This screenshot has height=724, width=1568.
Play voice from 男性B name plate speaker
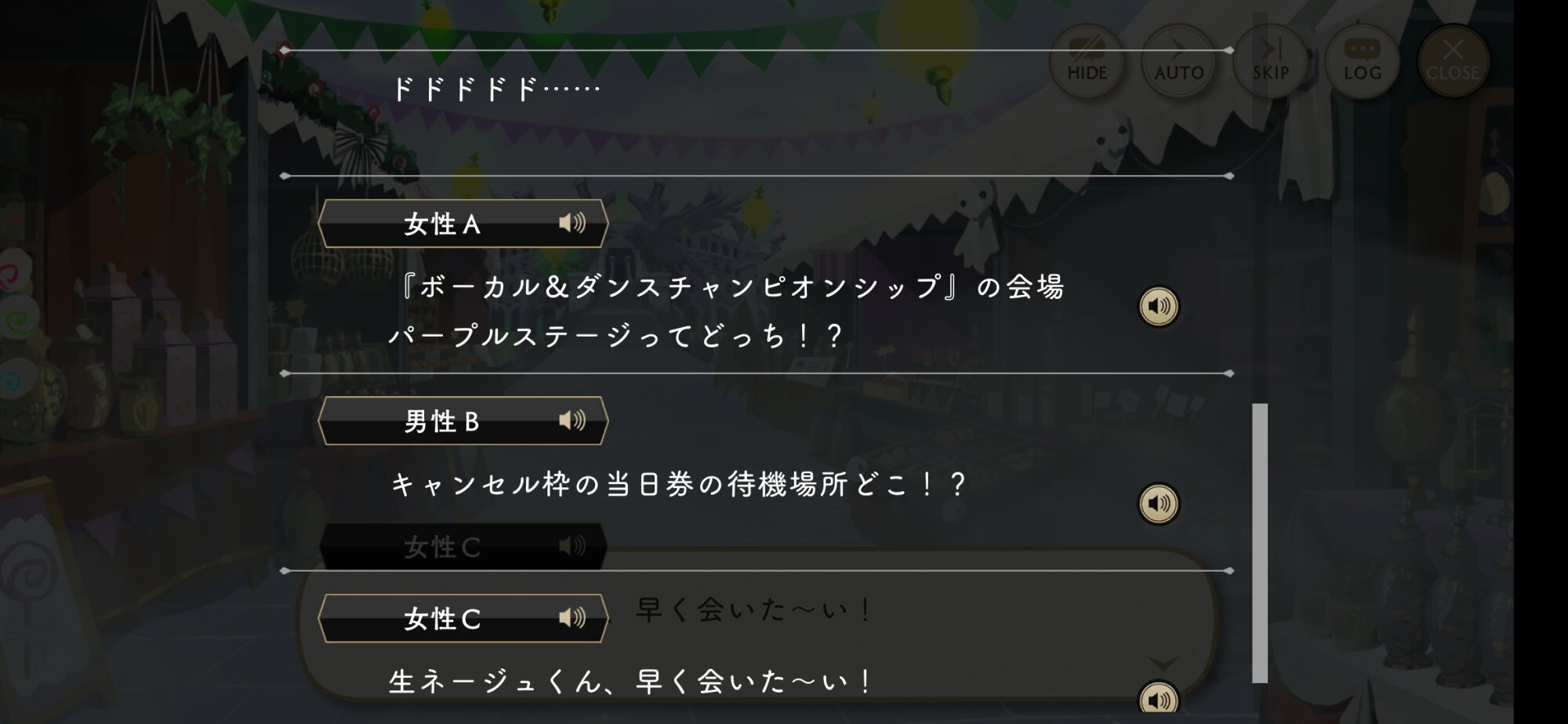coord(572,421)
